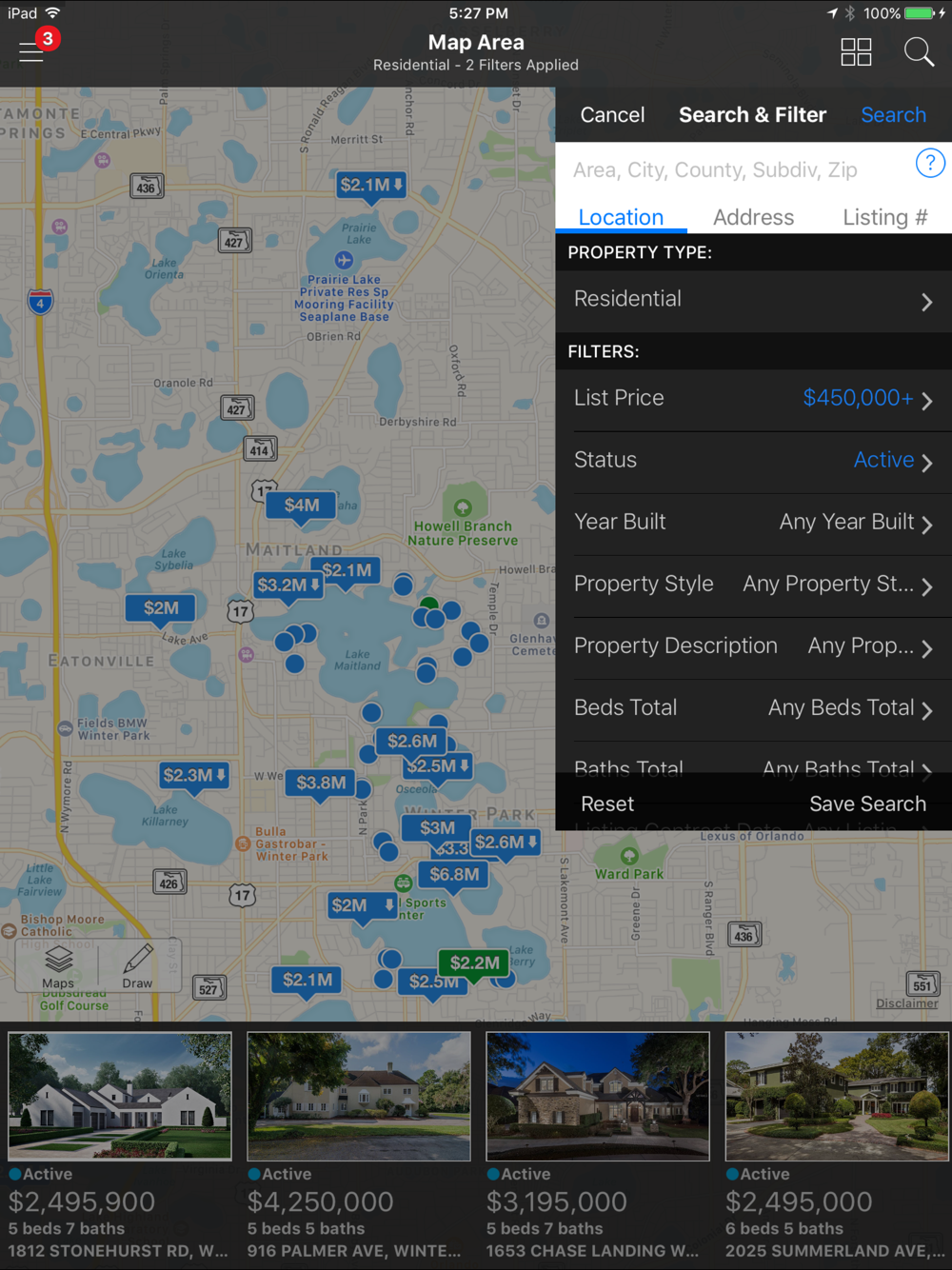Viewport: 952px width, 1270px height.
Task: Cancel the Search & Filter panel
Action: (x=612, y=115)
